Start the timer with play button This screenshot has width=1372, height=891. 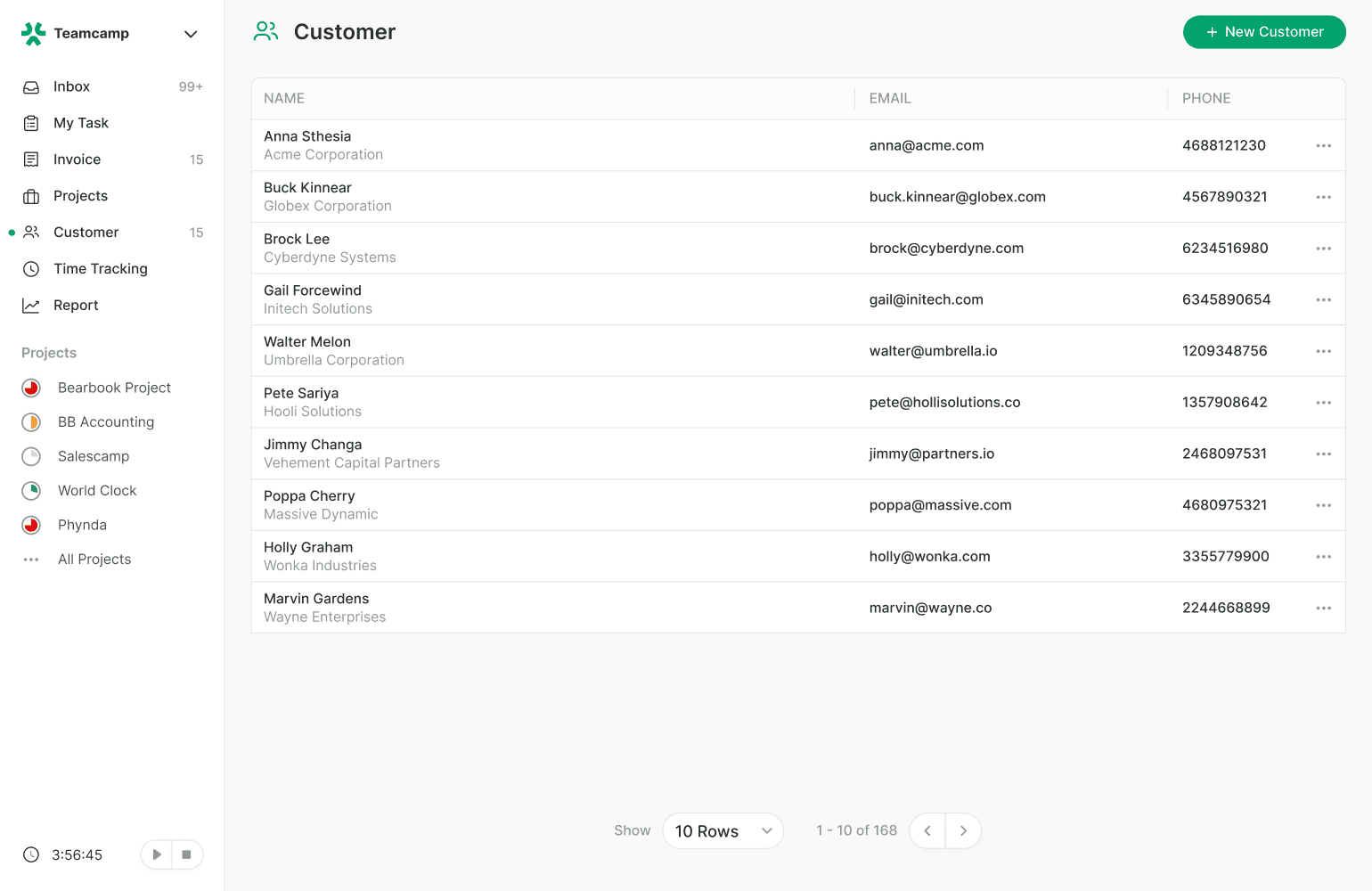[x=157, y=854]
